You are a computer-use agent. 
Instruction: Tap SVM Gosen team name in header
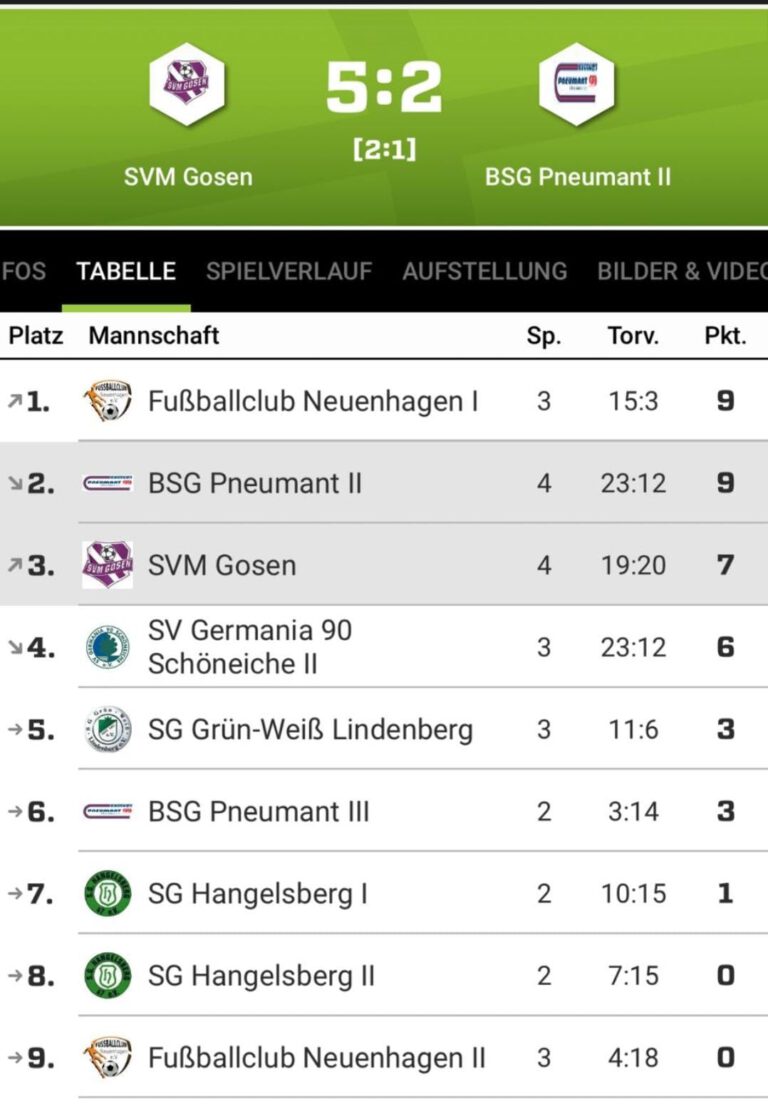(188, 177)
